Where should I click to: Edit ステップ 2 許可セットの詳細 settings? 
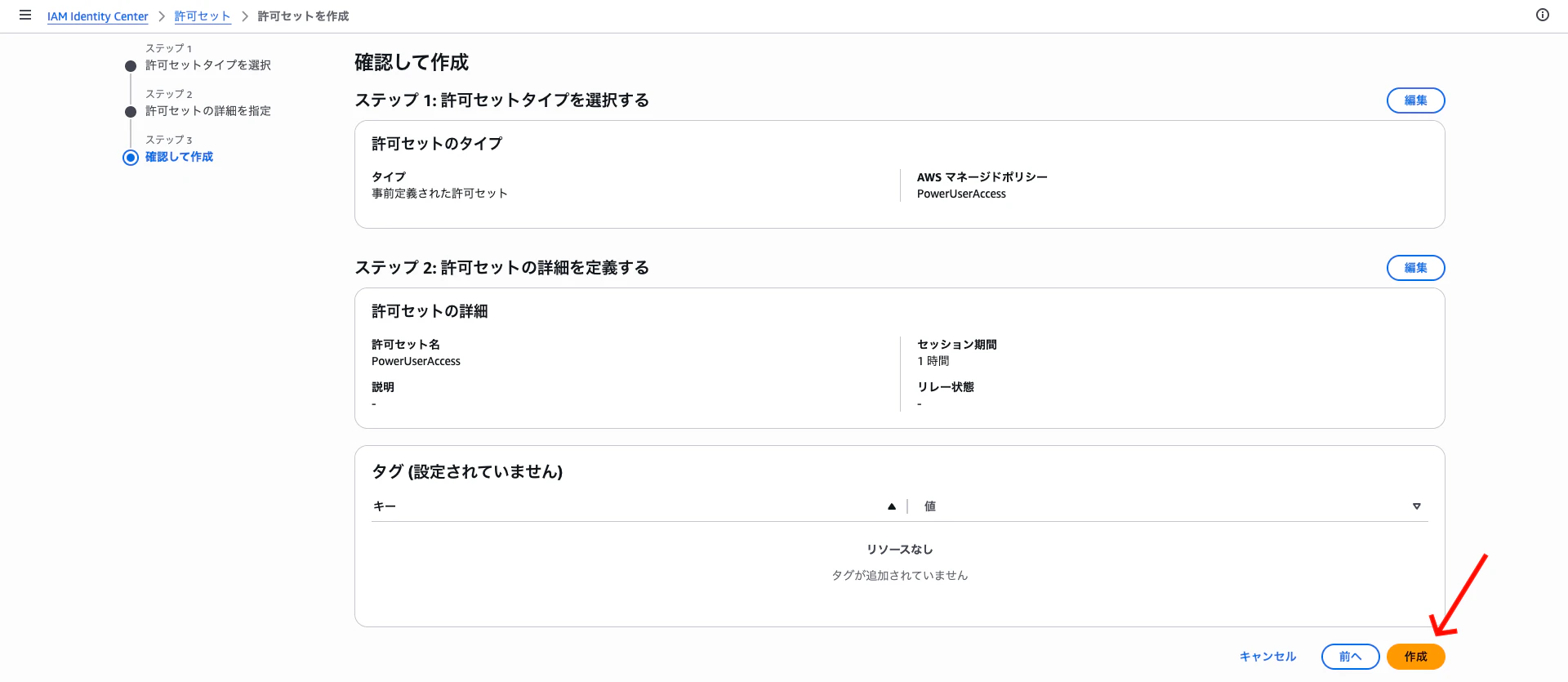(1415, 267)
